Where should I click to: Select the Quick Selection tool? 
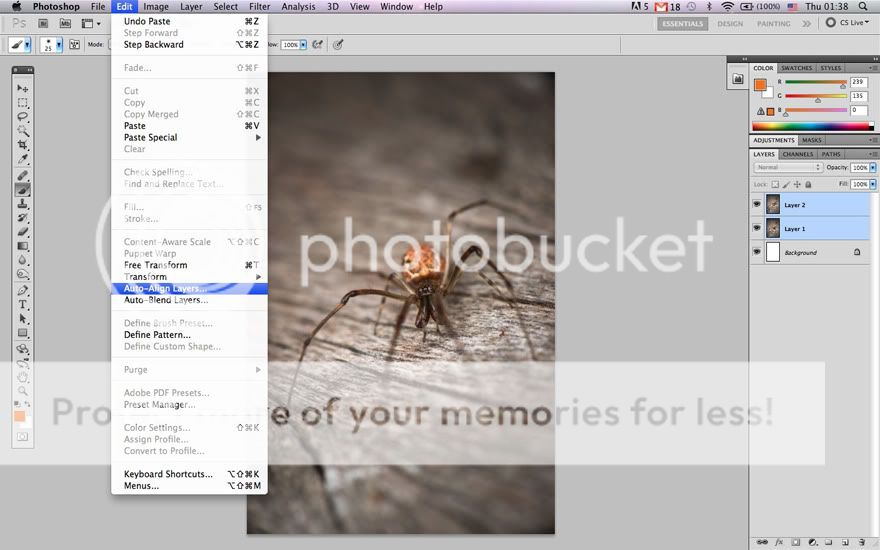tap(22, 131)
